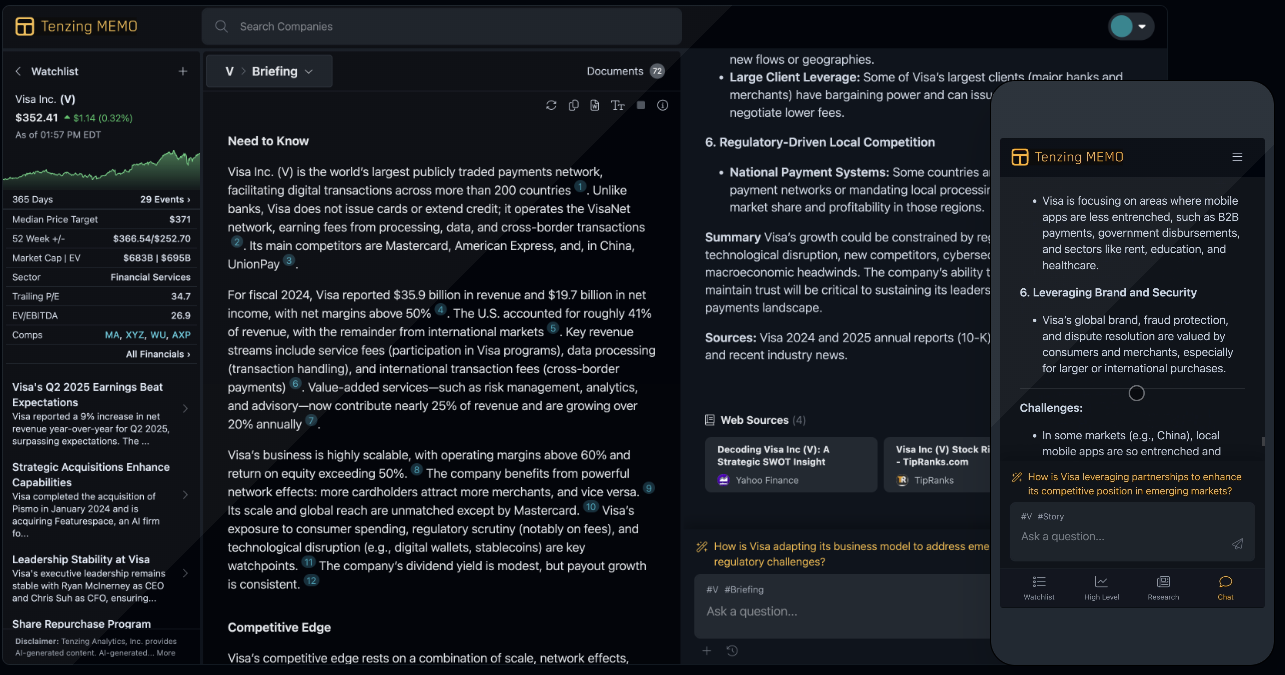Open the All Financials link

pyautogui.click(x=158, y=354)
